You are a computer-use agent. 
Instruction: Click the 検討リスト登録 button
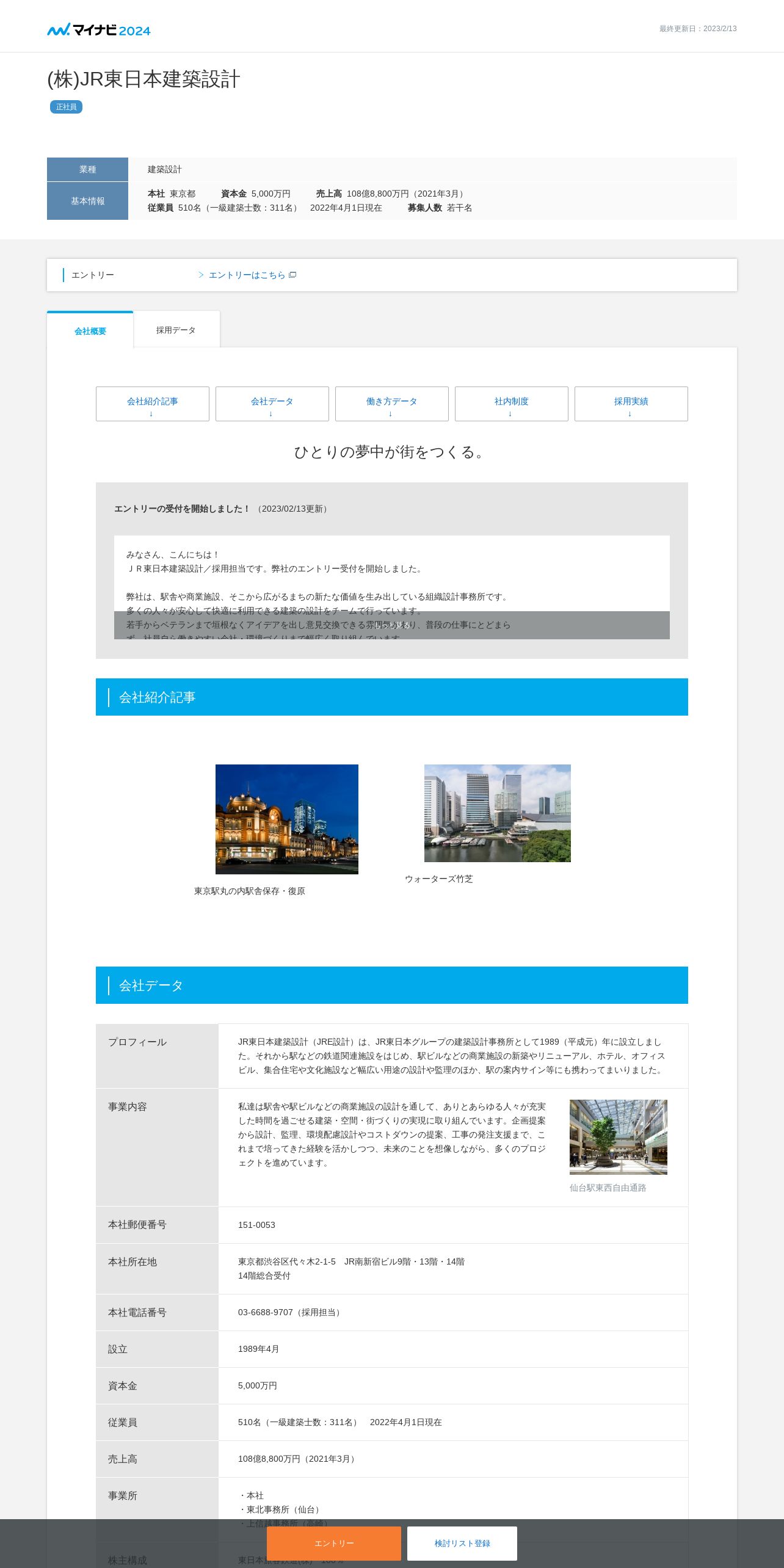click(x=462, y=1543)
